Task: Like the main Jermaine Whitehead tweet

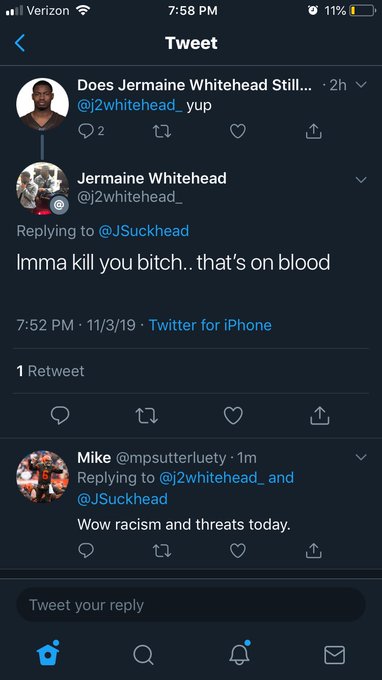Action: 233,415
